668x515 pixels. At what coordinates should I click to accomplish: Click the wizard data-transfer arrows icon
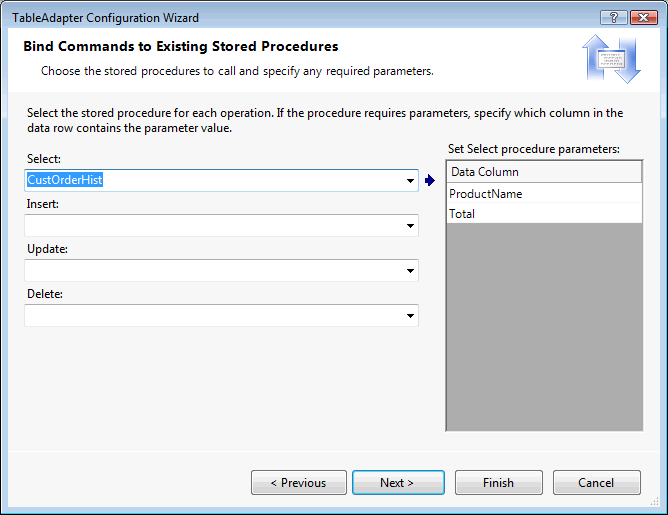coord(612,59)
